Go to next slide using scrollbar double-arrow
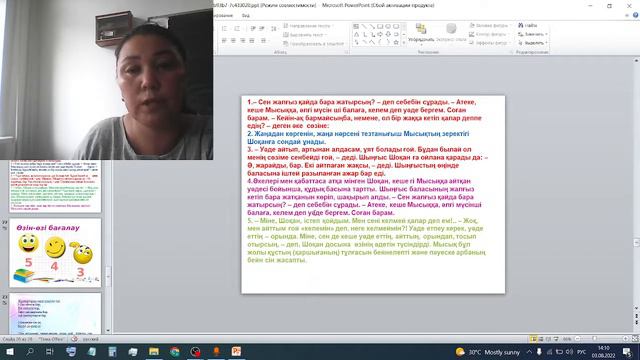 (x=636, y=322)
